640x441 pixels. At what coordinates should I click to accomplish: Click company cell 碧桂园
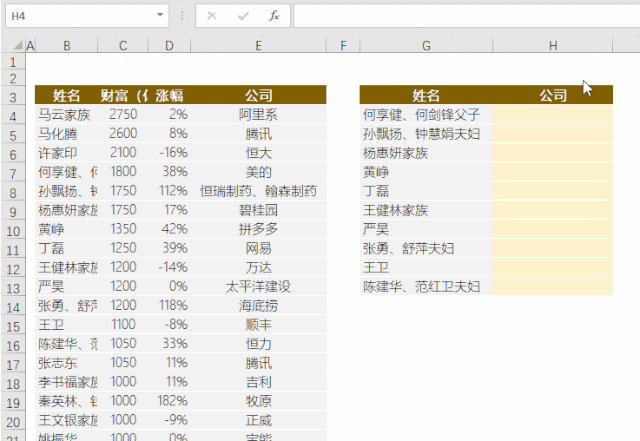click(258, 210)
